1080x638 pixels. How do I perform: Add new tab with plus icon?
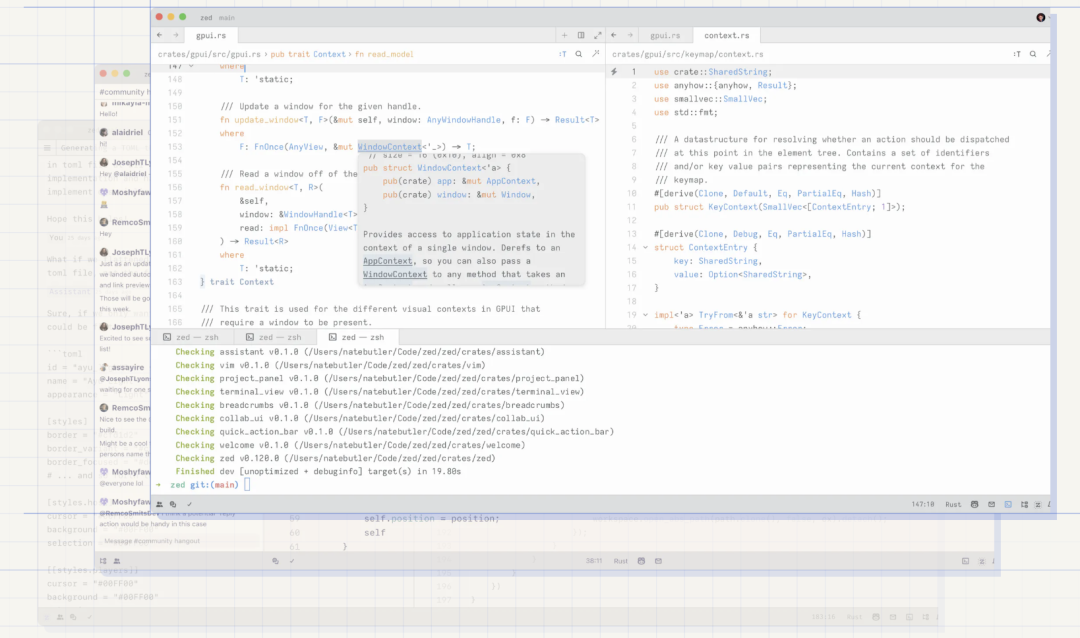point(564,35)
